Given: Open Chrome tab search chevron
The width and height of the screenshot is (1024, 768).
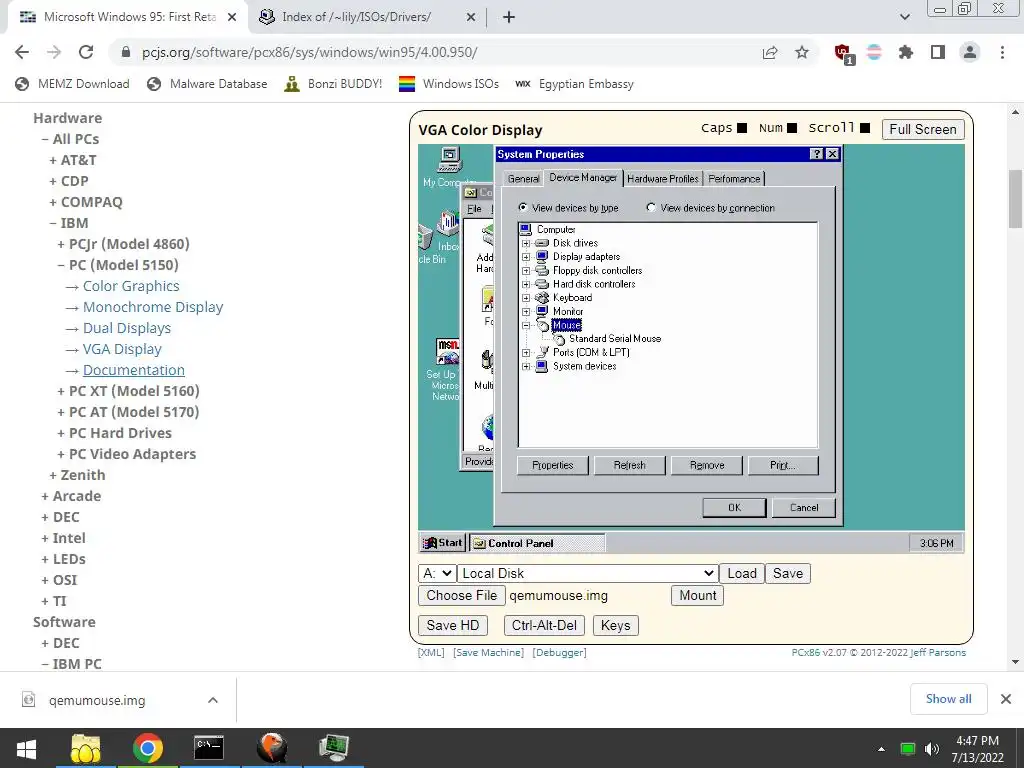Looking at the screenshot, I should (x=904, y=17).
